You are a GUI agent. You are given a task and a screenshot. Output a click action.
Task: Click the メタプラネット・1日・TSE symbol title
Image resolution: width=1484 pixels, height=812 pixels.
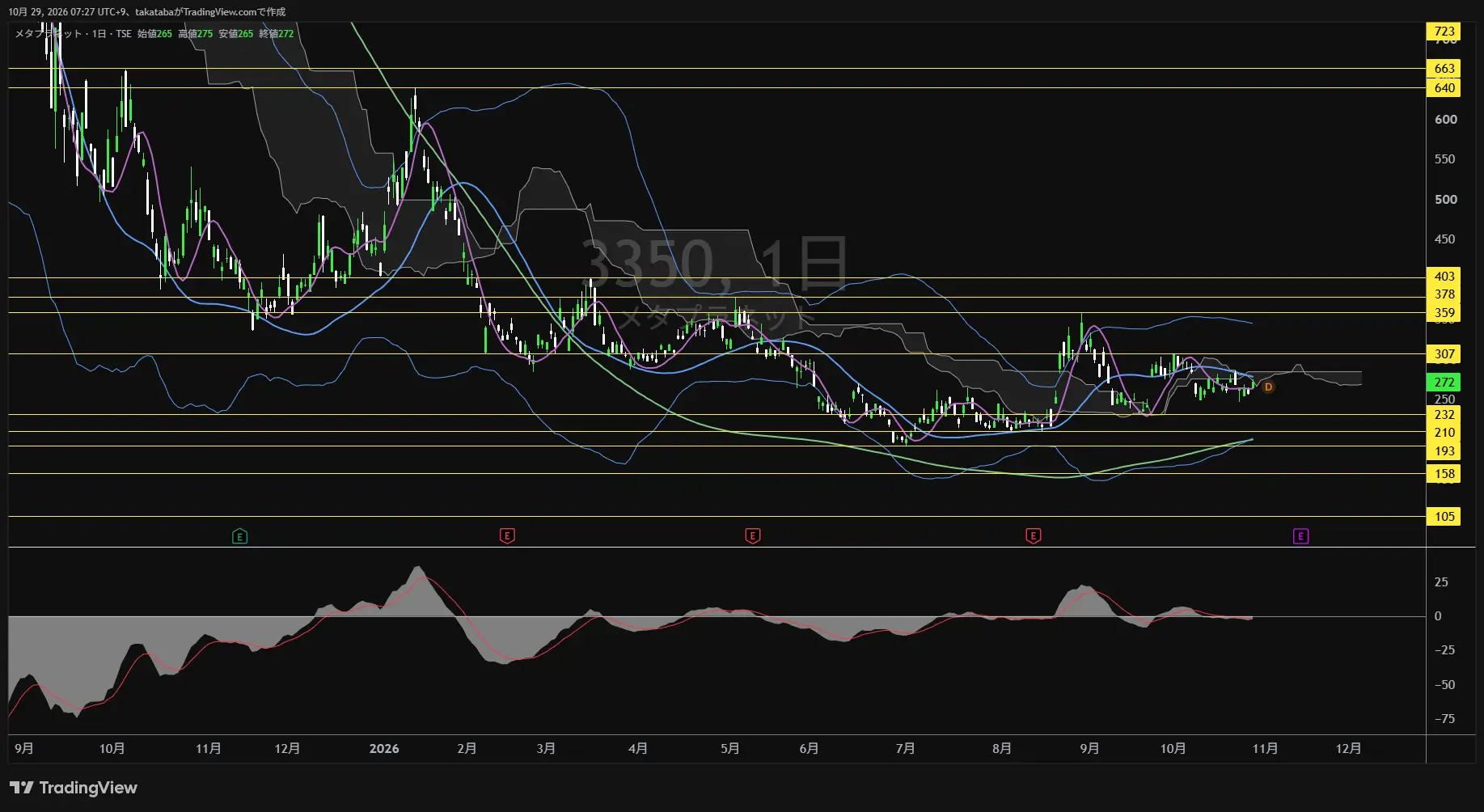click(x=73, y=34)
